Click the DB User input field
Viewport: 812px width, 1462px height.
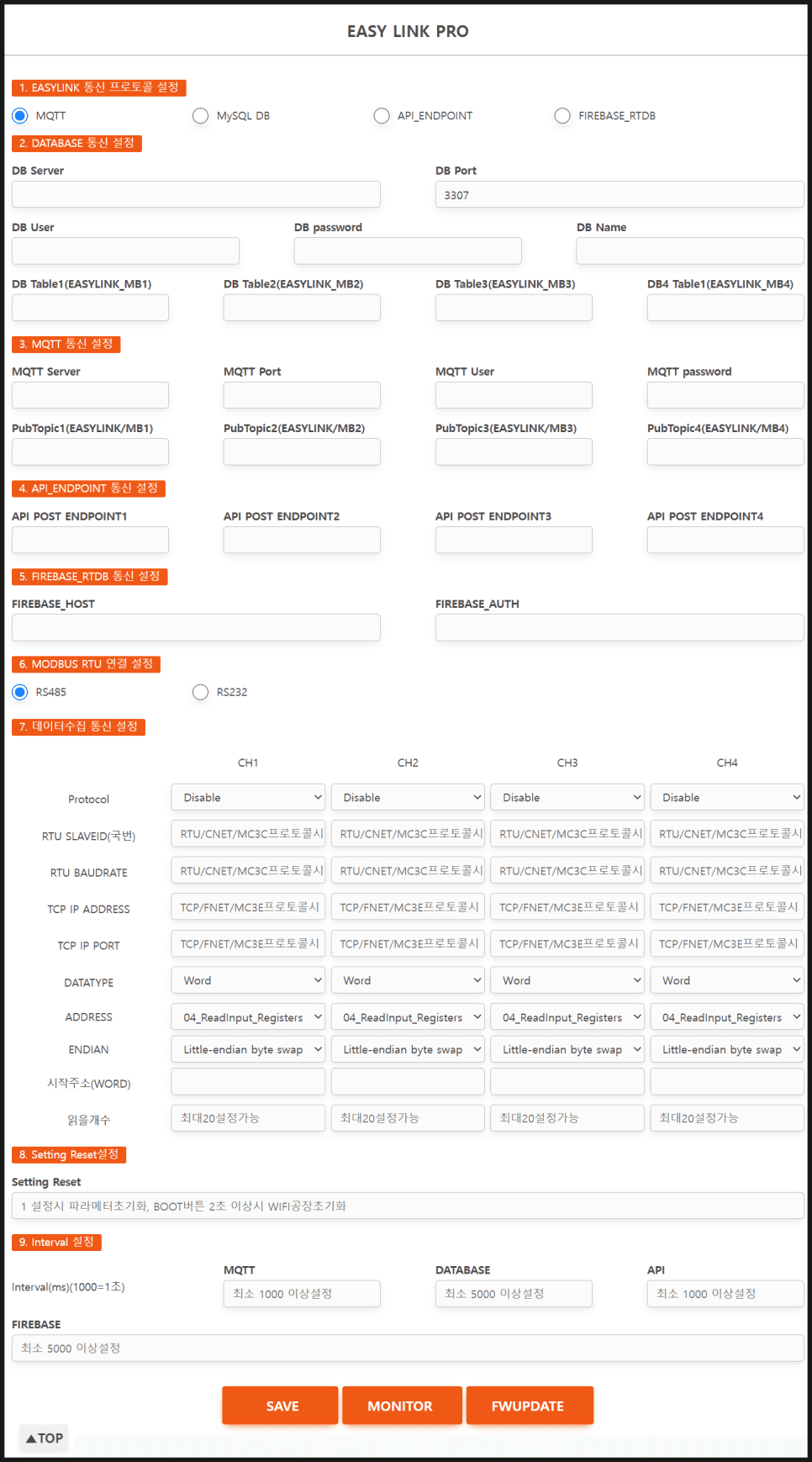pyautogui.click(x=125, y=251)
